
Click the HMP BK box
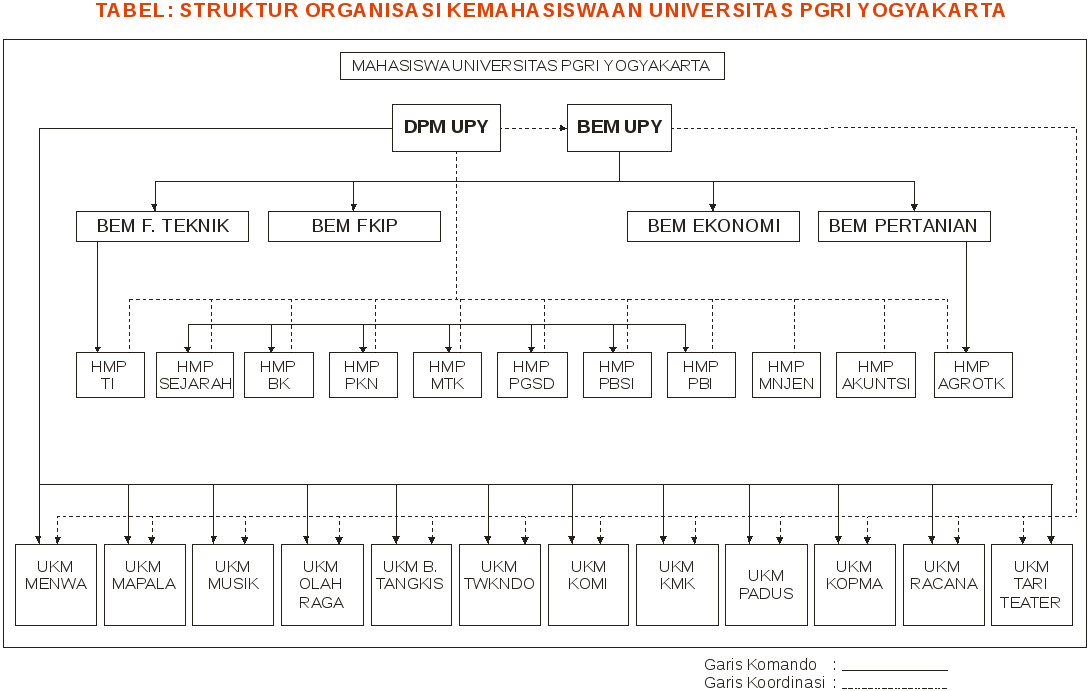tap(279, 375)
